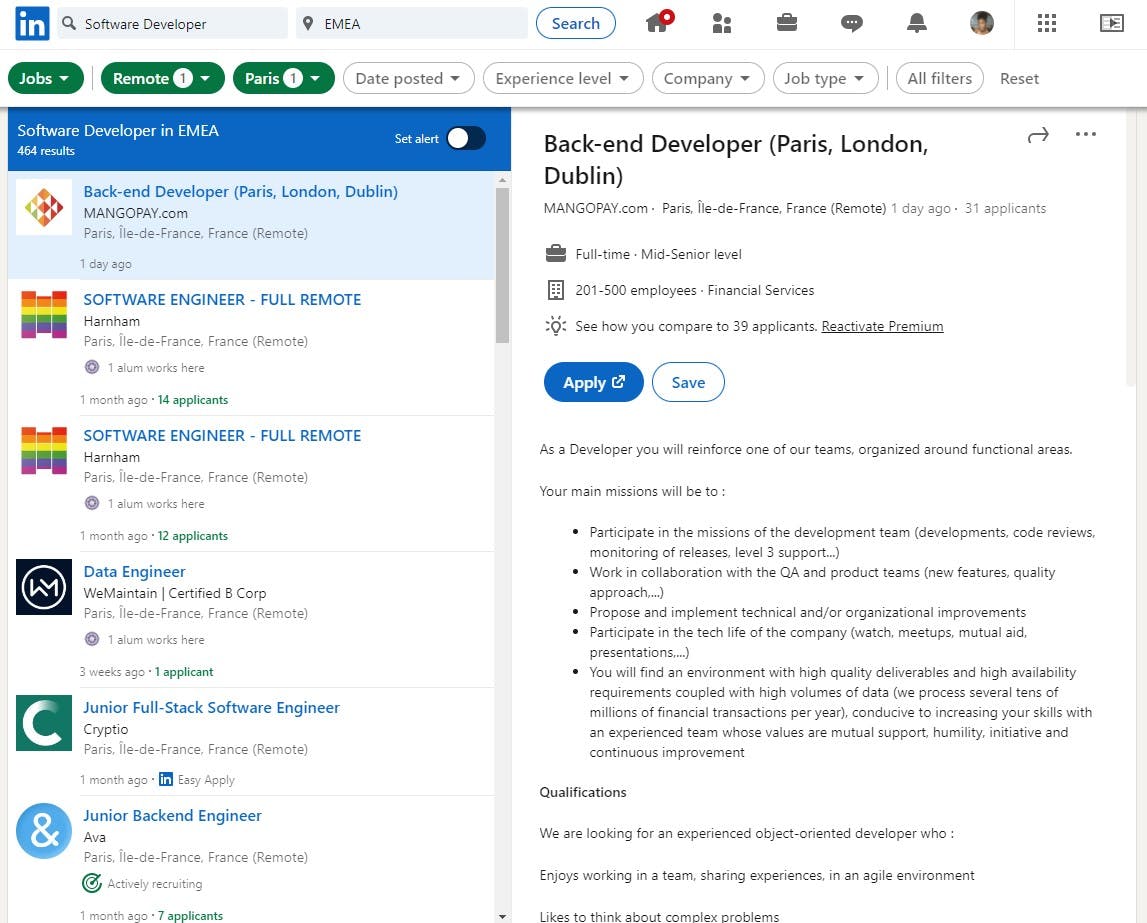
Task: Click the LinkedIn Easy Apply icon for Cryptio
Action: (166, 780)
